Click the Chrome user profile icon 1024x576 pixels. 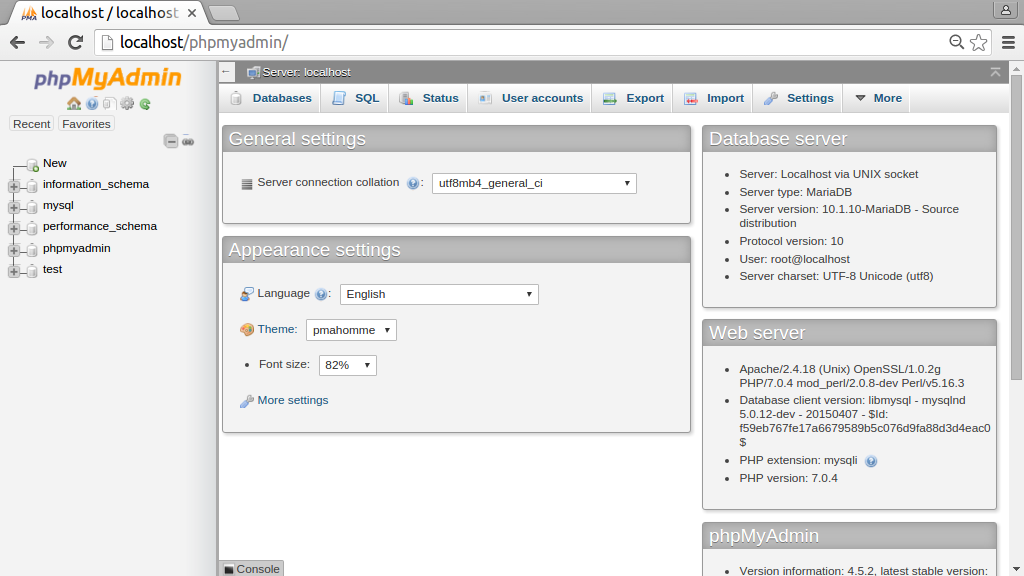1004,10
